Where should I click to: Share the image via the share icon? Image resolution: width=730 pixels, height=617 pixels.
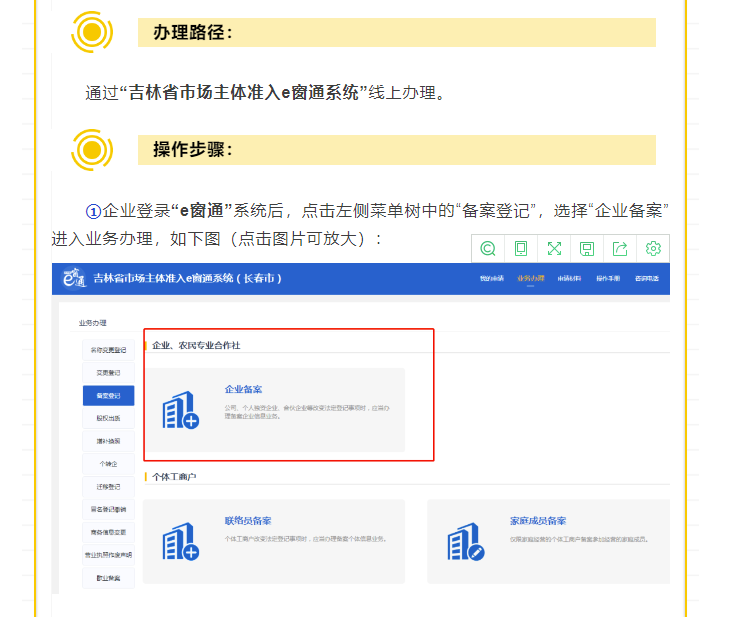click(x=620, y=248)
